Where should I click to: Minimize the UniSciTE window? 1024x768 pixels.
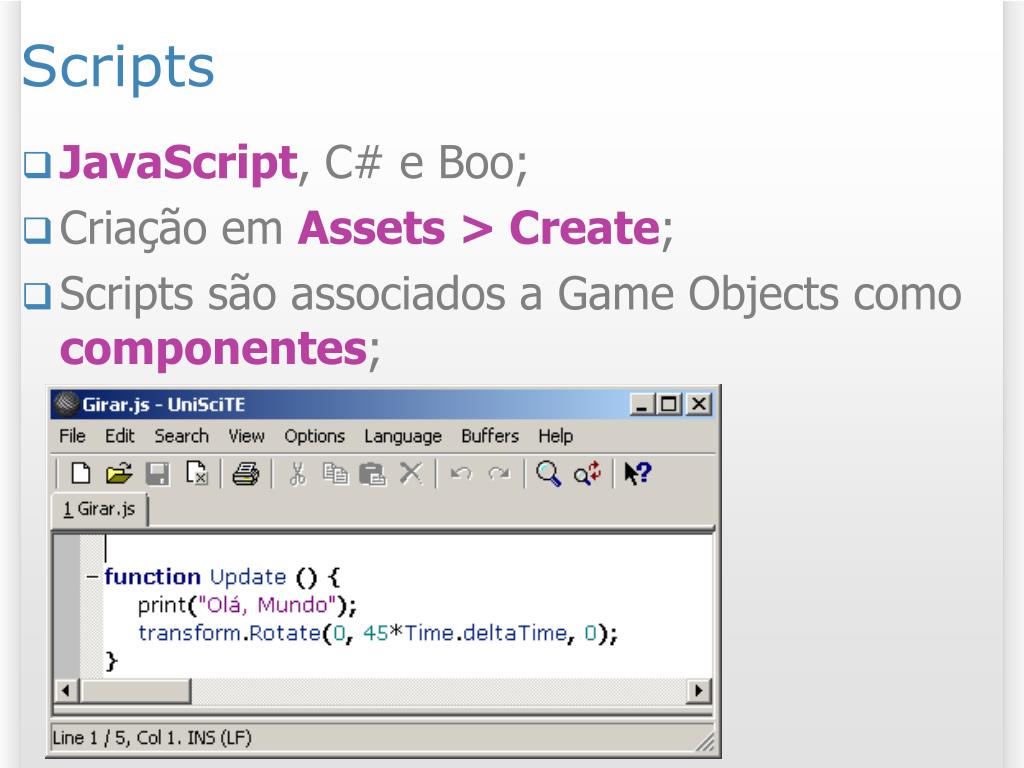(x=643, y=404)
